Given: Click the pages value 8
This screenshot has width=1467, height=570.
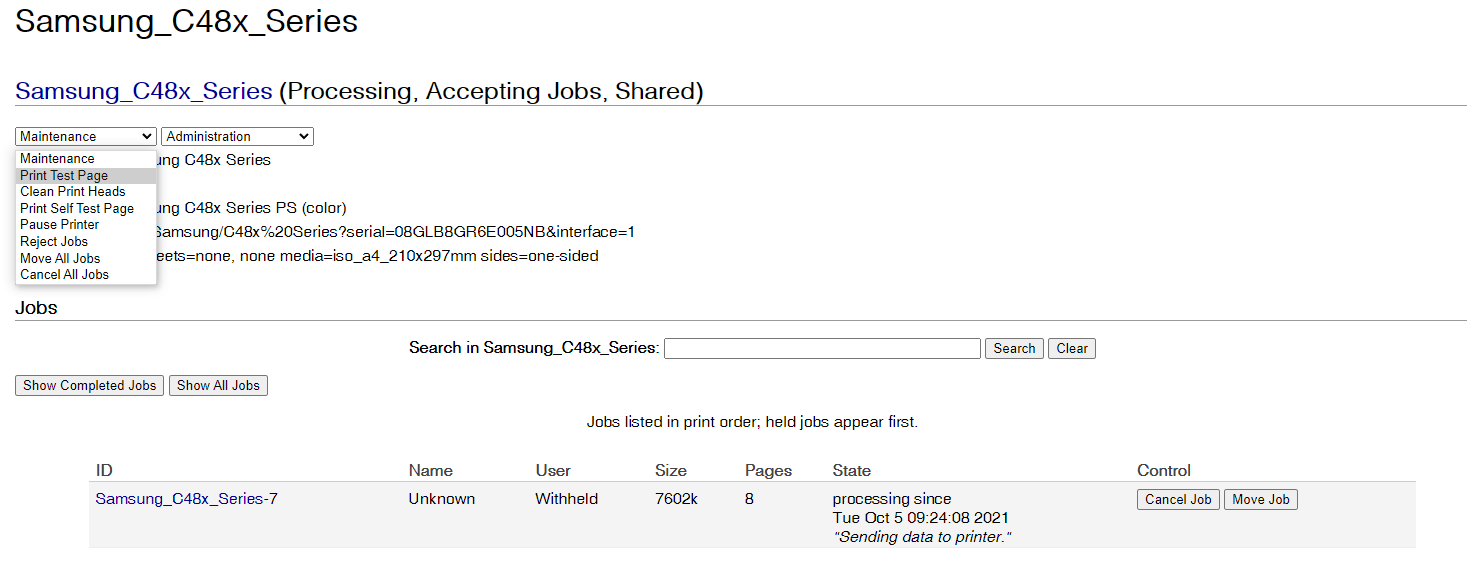Looking at the screenshot, I should [x=749, y=498].
